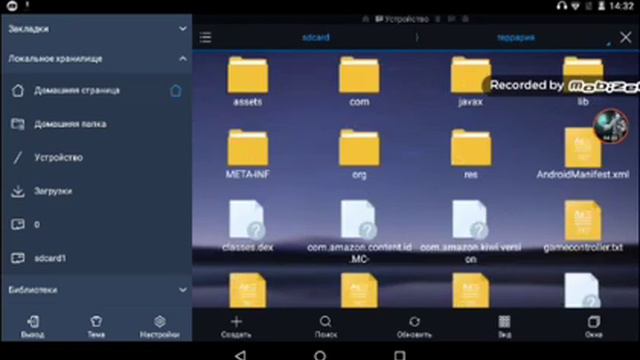
Task: Tap the Выход exit button
Action: (x=33, y=327)
